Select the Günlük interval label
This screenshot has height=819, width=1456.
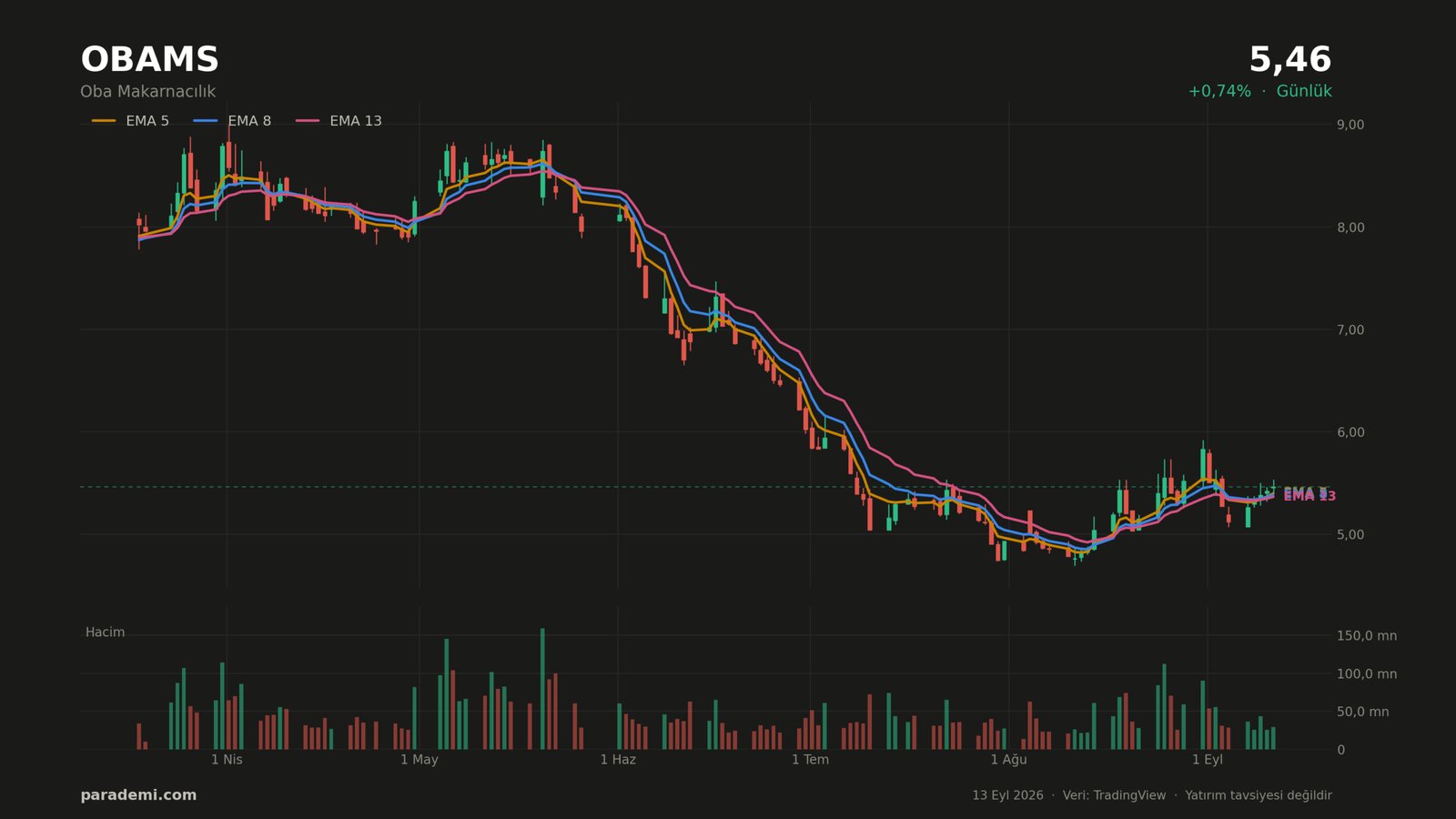click(1304, 91)
